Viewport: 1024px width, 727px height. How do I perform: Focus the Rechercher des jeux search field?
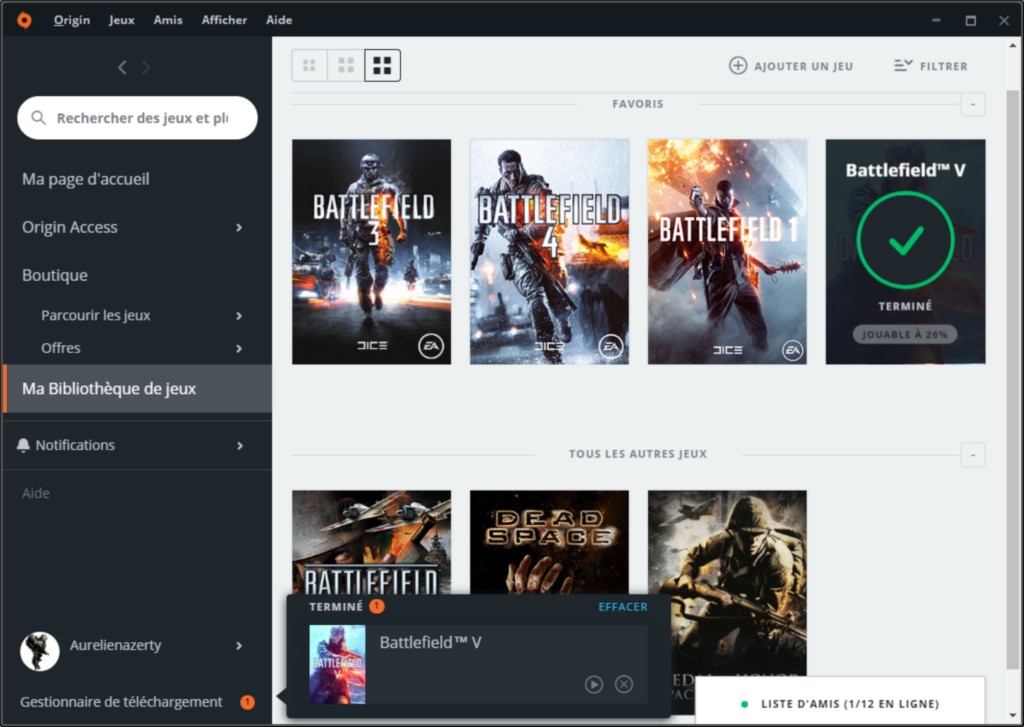point(137,118)
